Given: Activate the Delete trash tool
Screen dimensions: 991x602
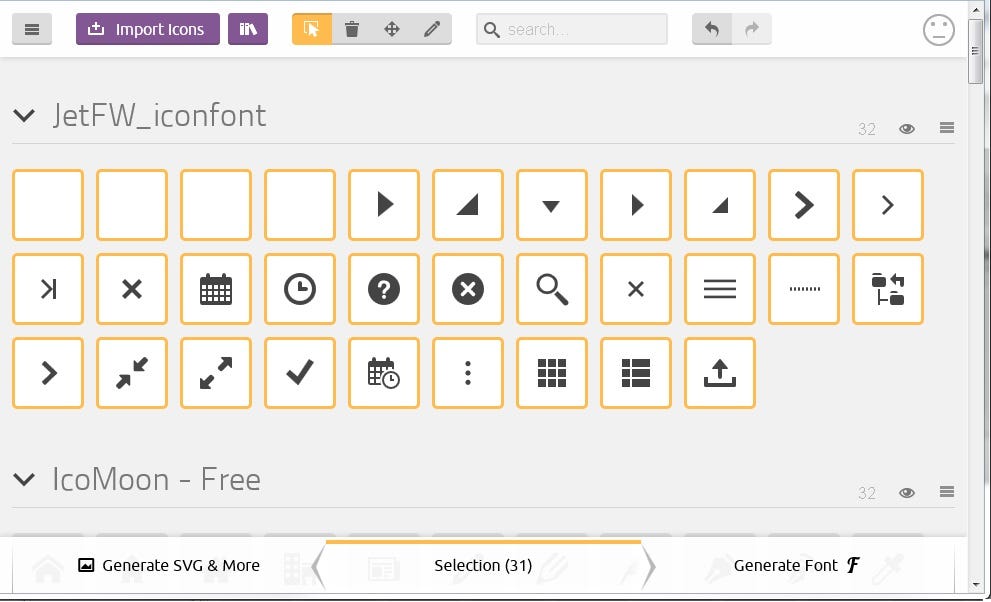Looking at the screenshot, I should click(x=352, y=29).
